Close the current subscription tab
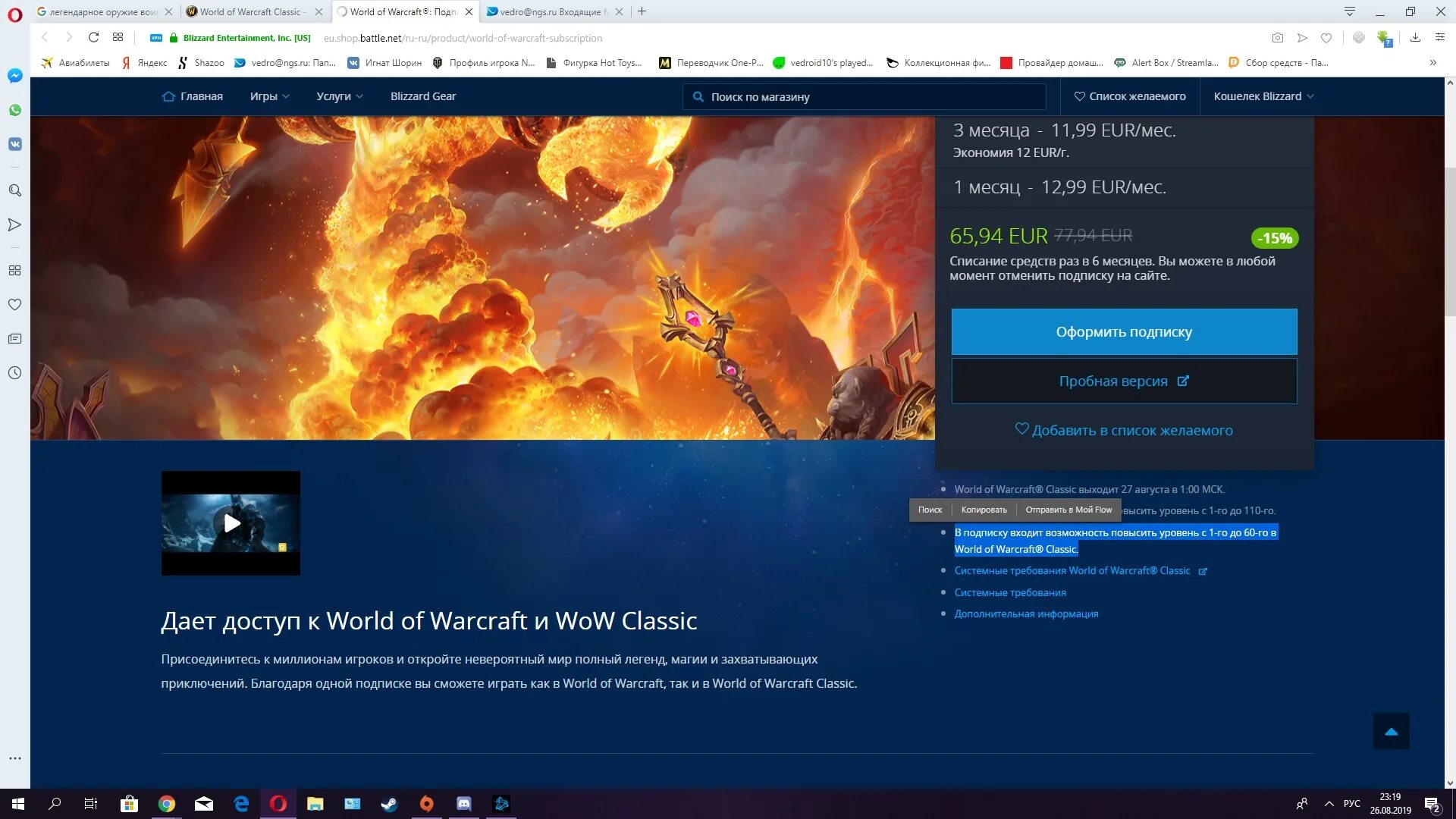The image size is (1456, 819). point(469,11)
